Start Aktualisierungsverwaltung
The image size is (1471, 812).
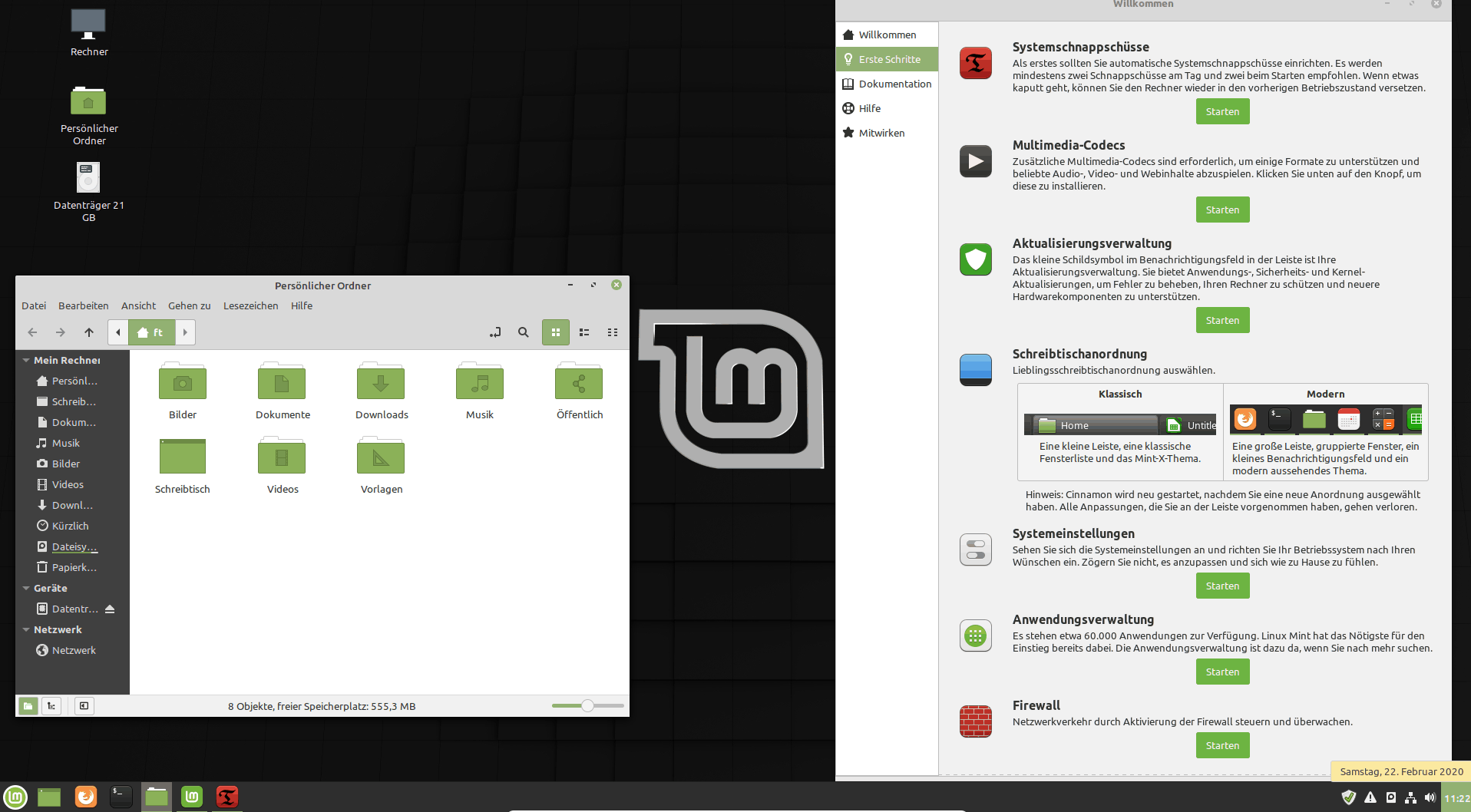[1222, 320]
